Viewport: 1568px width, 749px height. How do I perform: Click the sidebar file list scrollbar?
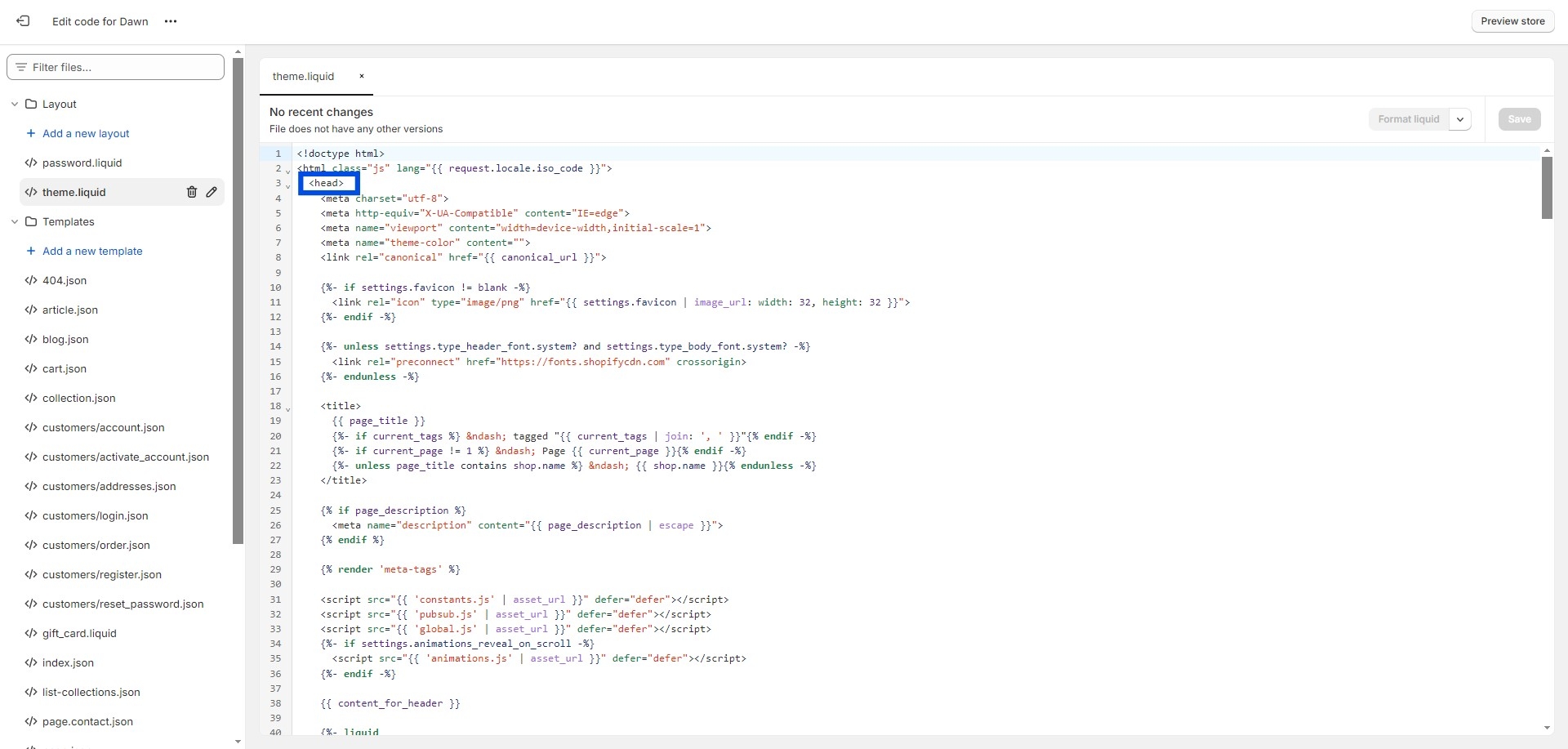coord(238,301)
